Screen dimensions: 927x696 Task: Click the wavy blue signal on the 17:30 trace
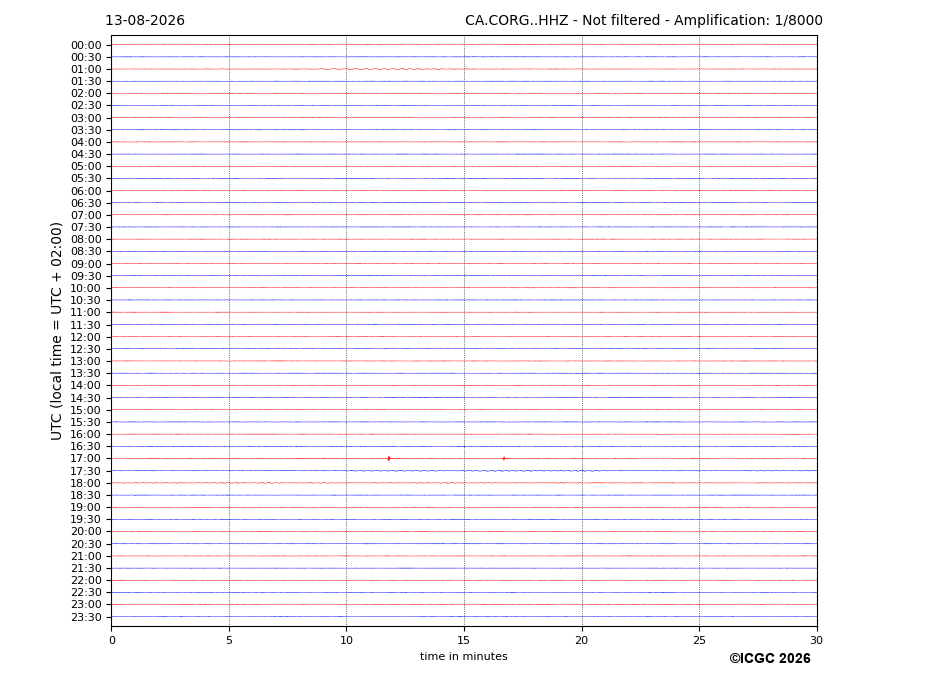pyautogui.click(x=476, y=471)
